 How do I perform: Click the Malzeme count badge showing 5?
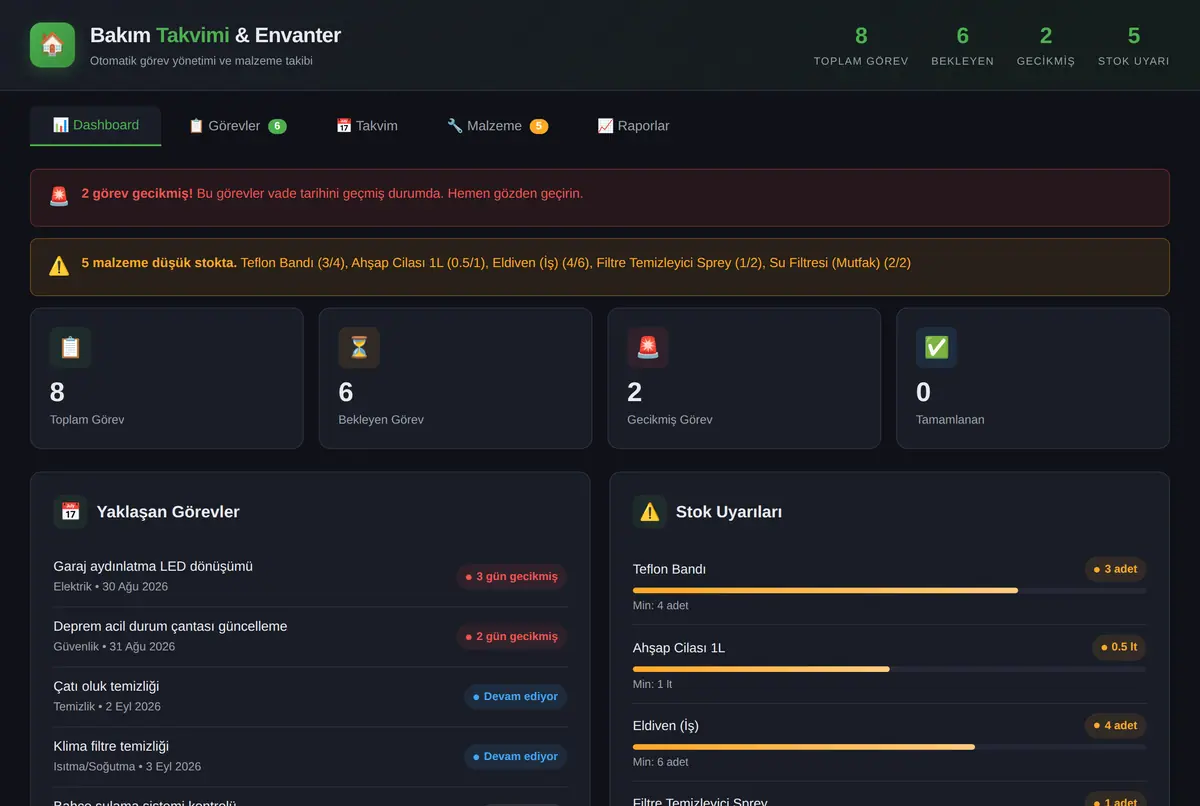(539, 126)
